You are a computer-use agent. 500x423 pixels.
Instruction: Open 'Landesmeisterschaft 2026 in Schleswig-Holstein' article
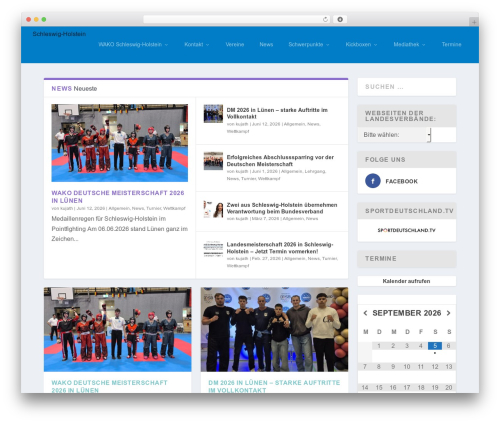(x=280, y=248)
